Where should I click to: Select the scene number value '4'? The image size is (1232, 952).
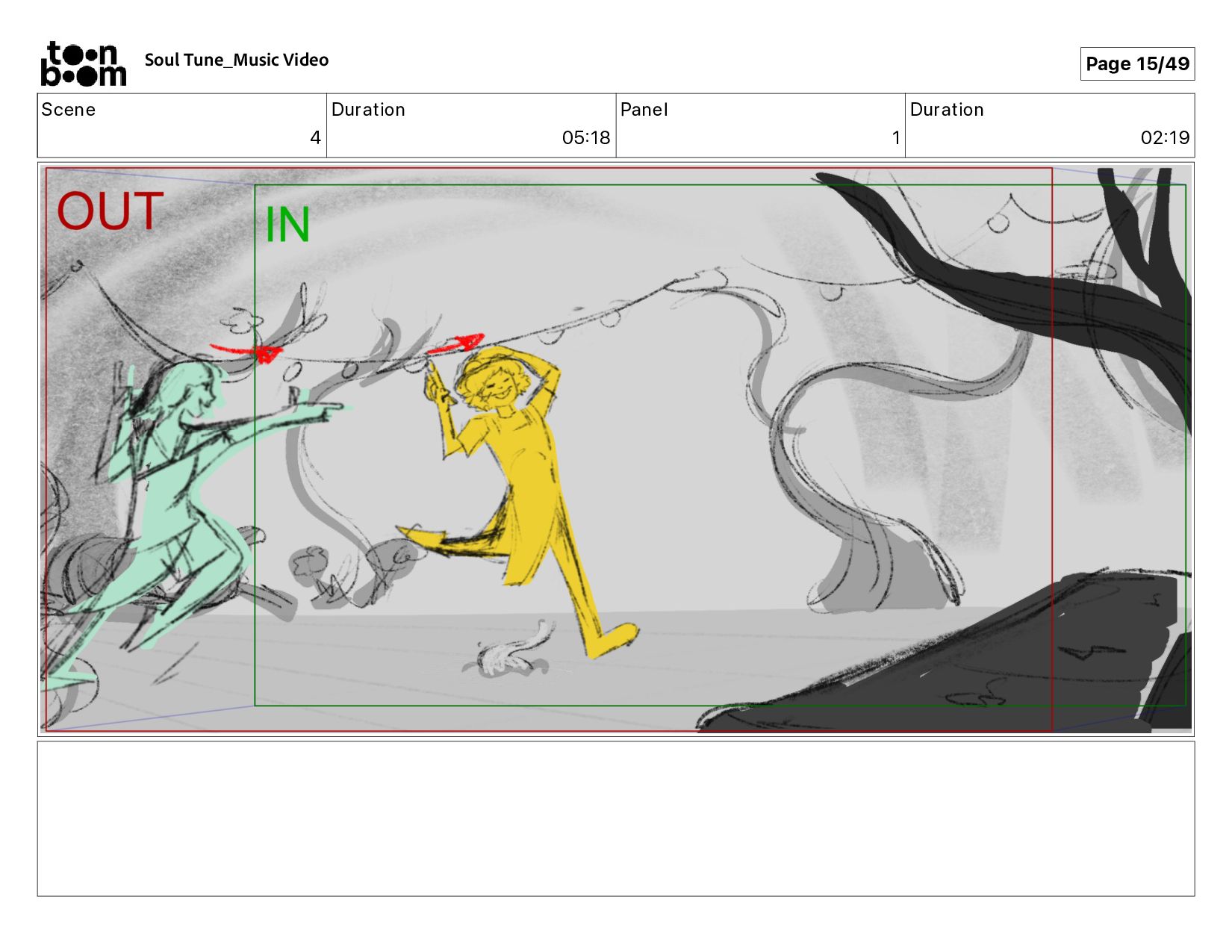coord(315,137)
